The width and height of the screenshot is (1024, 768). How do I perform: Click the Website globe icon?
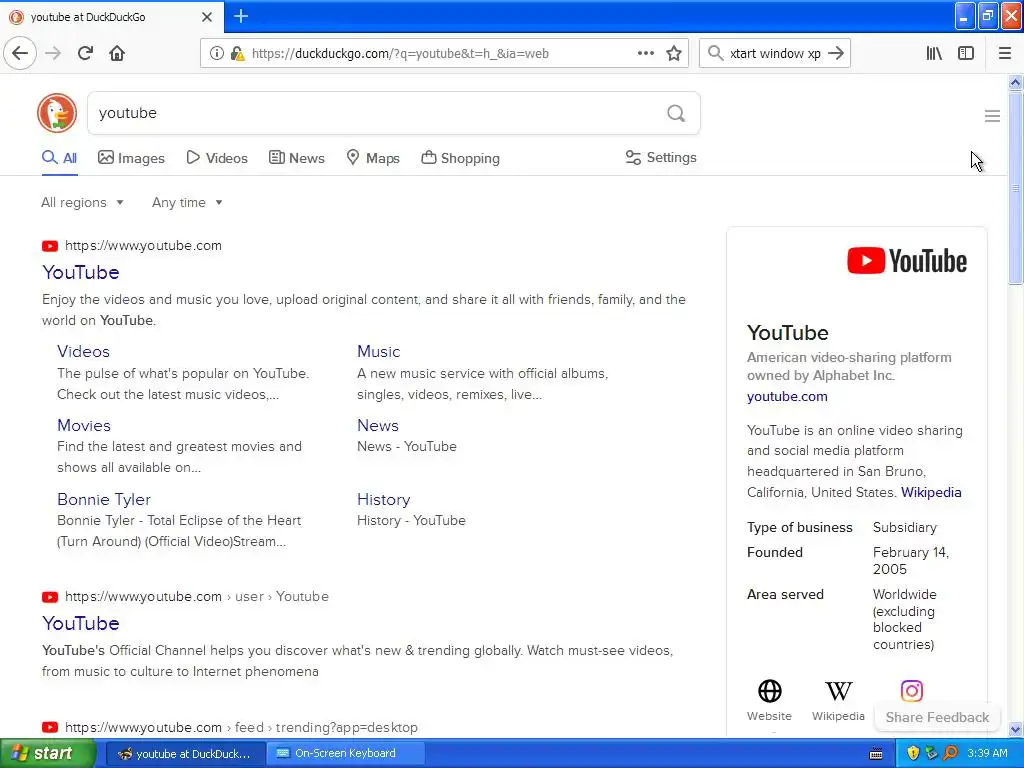(x=769, y=690)
